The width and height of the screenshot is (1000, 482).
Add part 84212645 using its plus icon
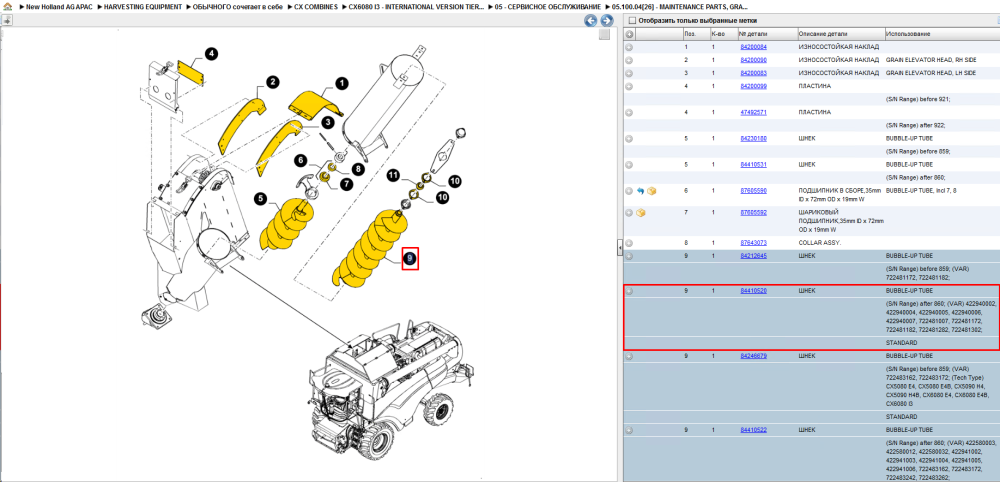point(629,256)
